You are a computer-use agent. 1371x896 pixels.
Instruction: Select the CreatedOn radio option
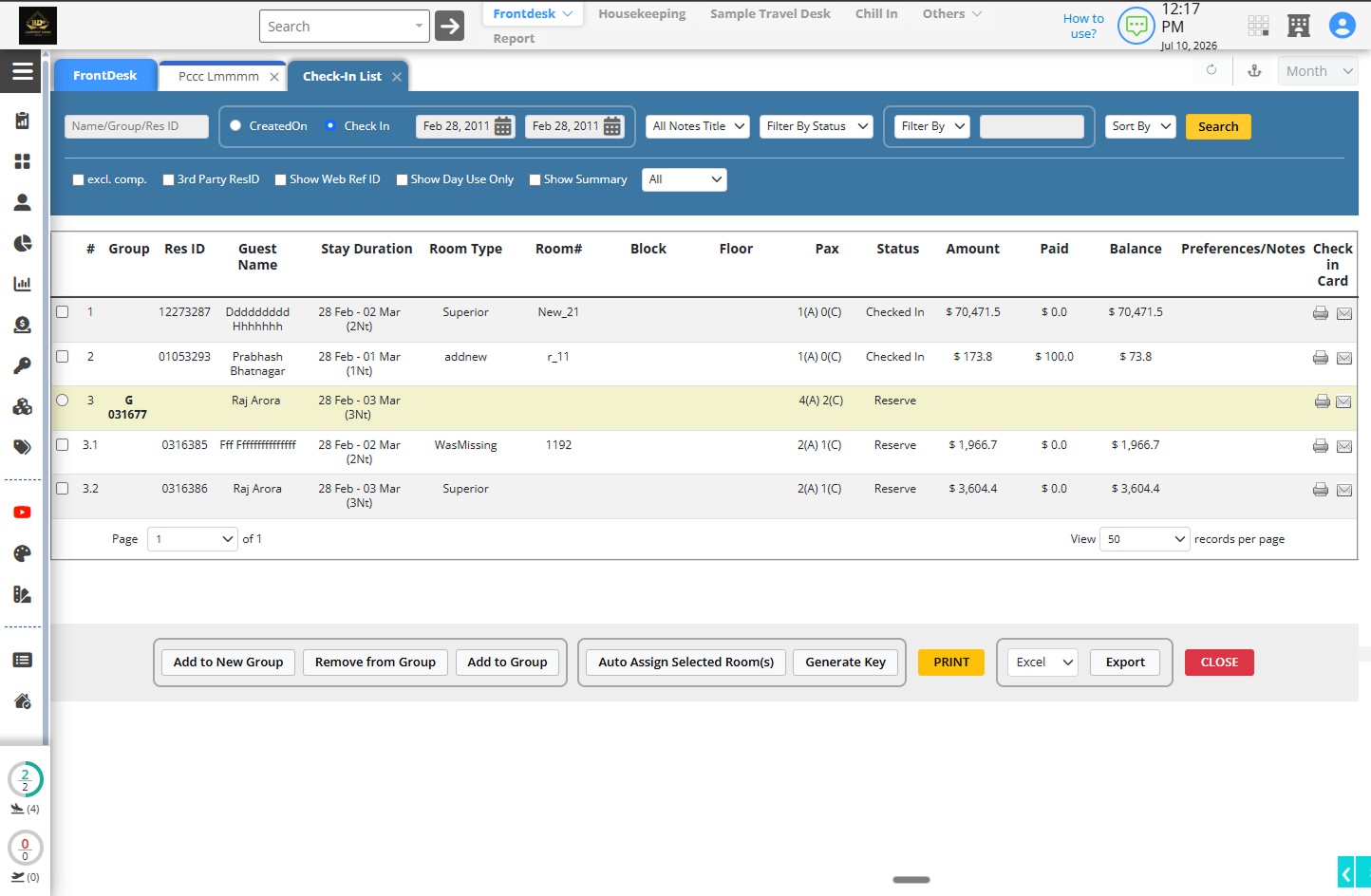(235, 125)
